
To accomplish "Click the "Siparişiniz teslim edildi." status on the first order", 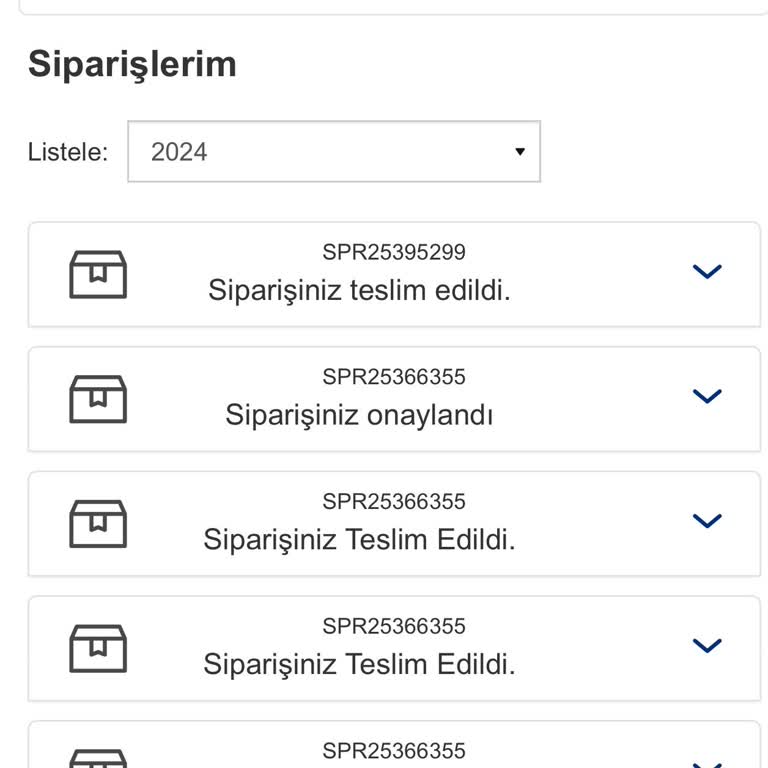I will point(359,290).
